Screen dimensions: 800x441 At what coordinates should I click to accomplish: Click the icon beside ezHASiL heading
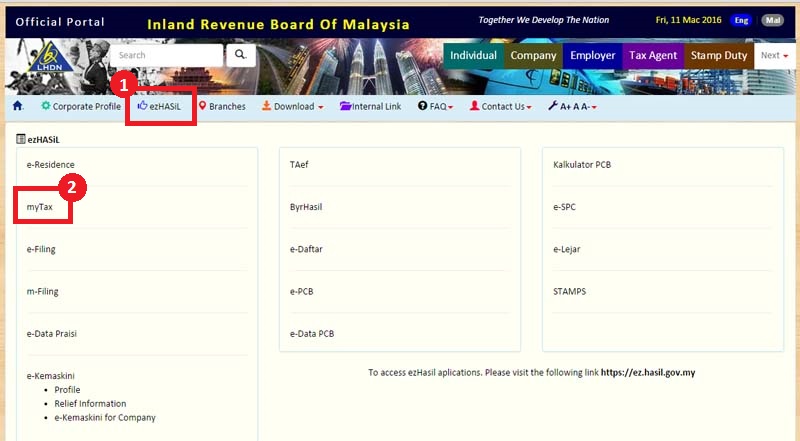coord(21,139)
